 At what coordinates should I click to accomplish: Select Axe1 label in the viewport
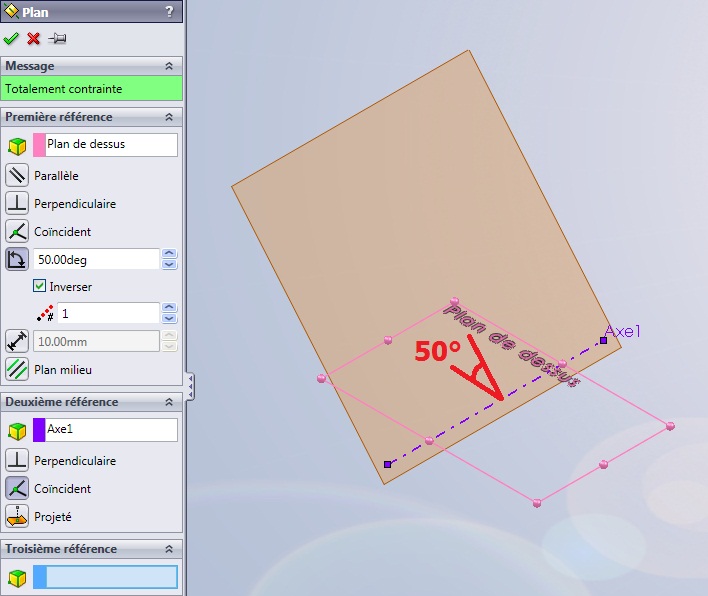(623, 331)
